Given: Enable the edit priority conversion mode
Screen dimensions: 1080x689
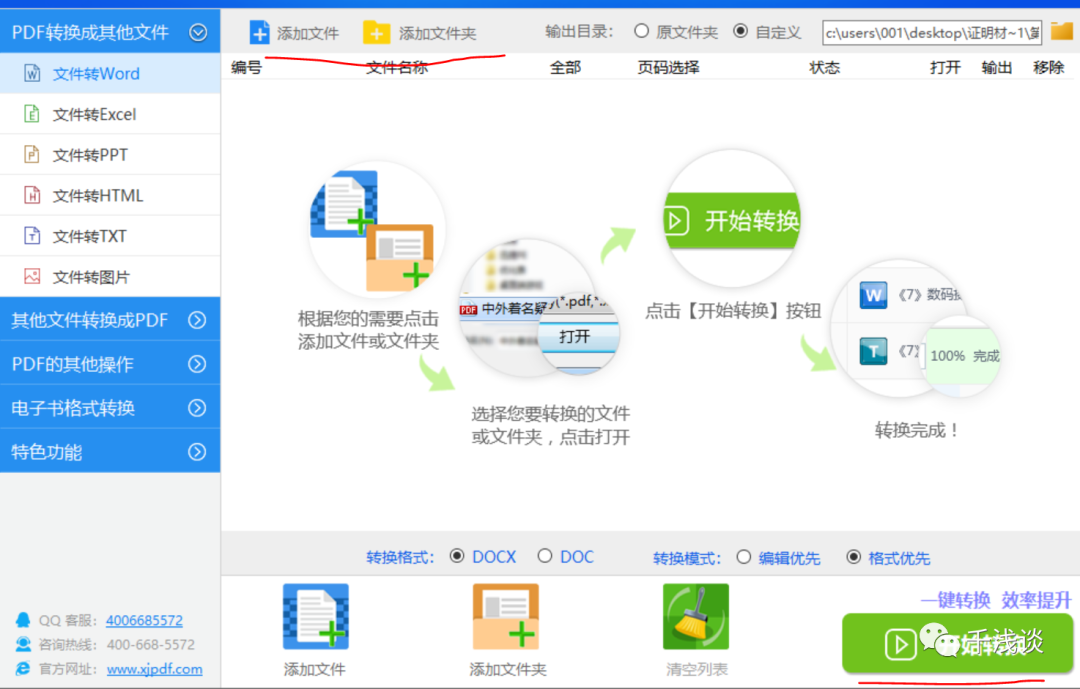Looking at the screenshot, I should 743,557.
